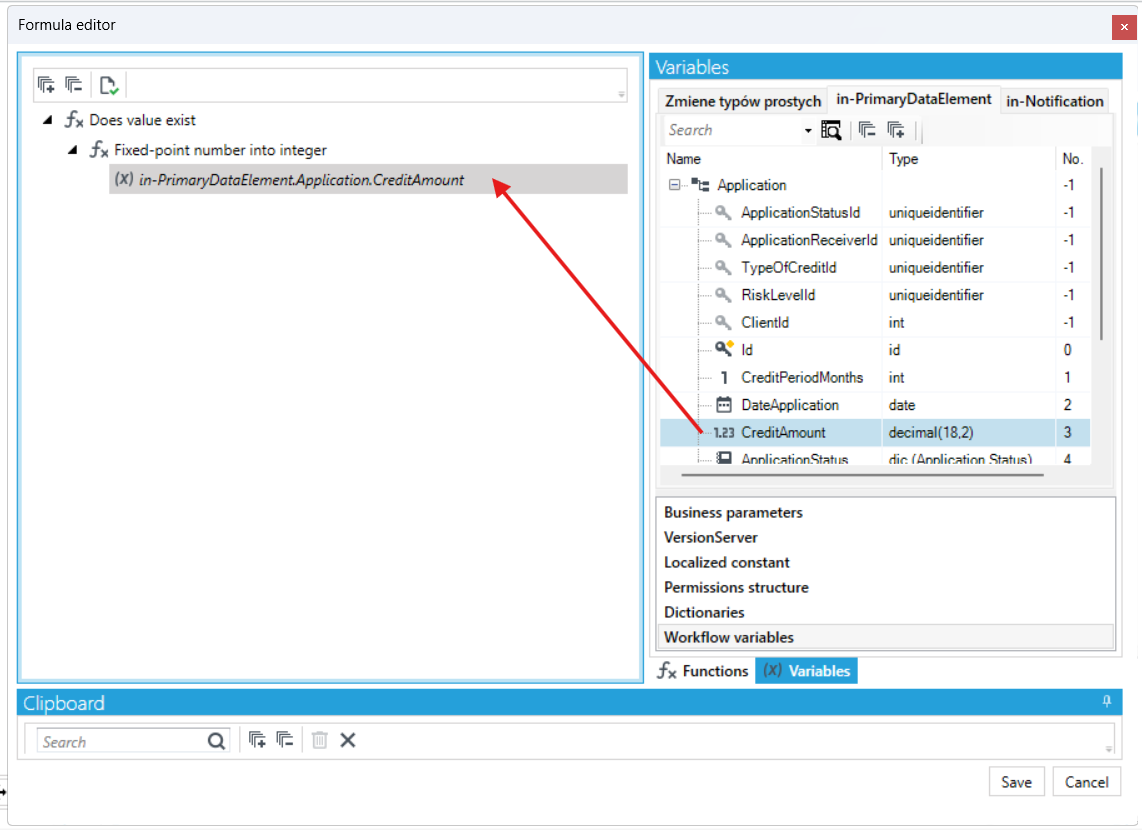Click the Save button
1142x830 pixels.
(1016, 782)
